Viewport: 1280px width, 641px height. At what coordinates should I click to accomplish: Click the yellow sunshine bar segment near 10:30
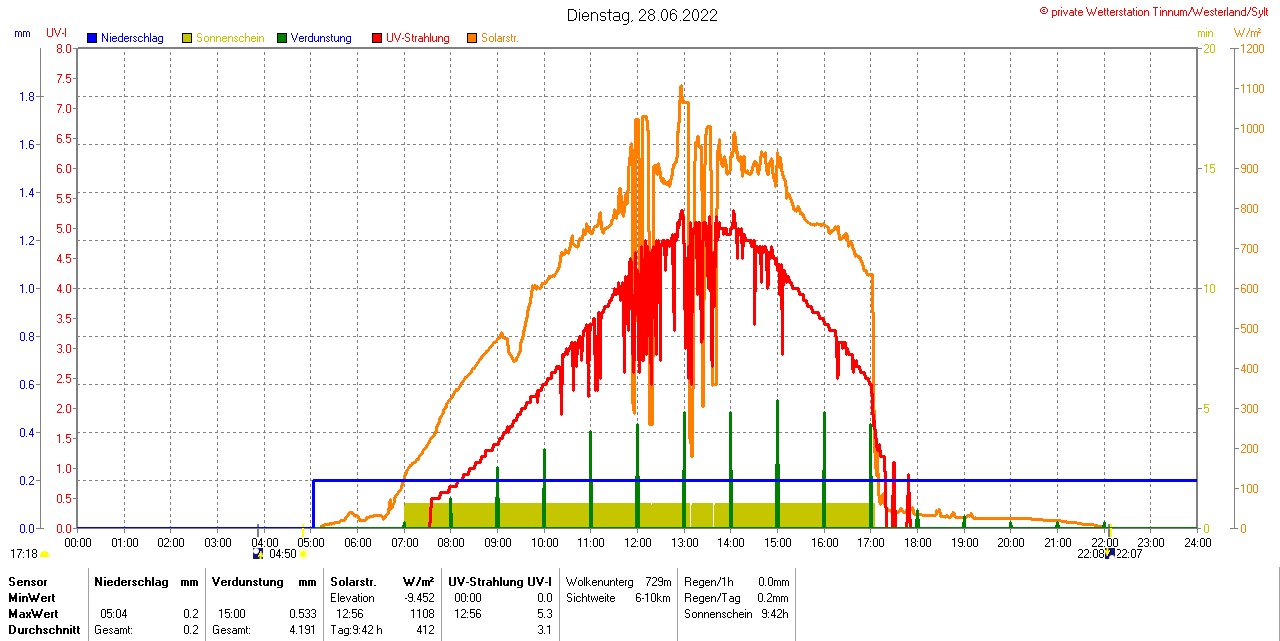(567, 515)
